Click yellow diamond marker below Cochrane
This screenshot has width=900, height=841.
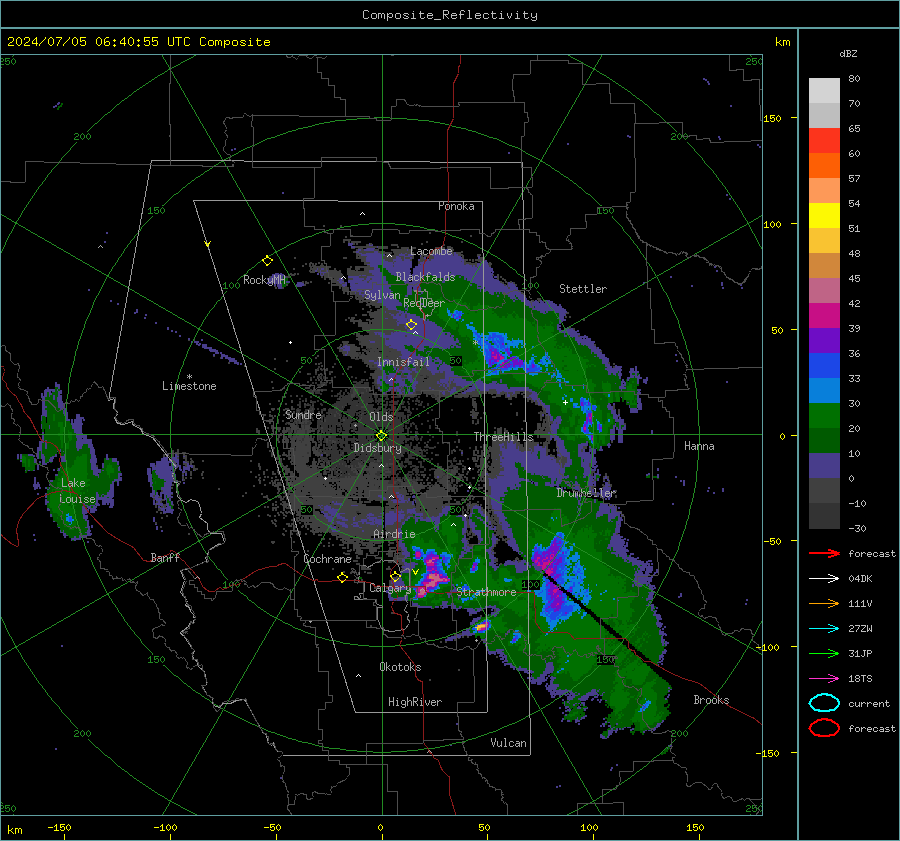pos(342,577)
